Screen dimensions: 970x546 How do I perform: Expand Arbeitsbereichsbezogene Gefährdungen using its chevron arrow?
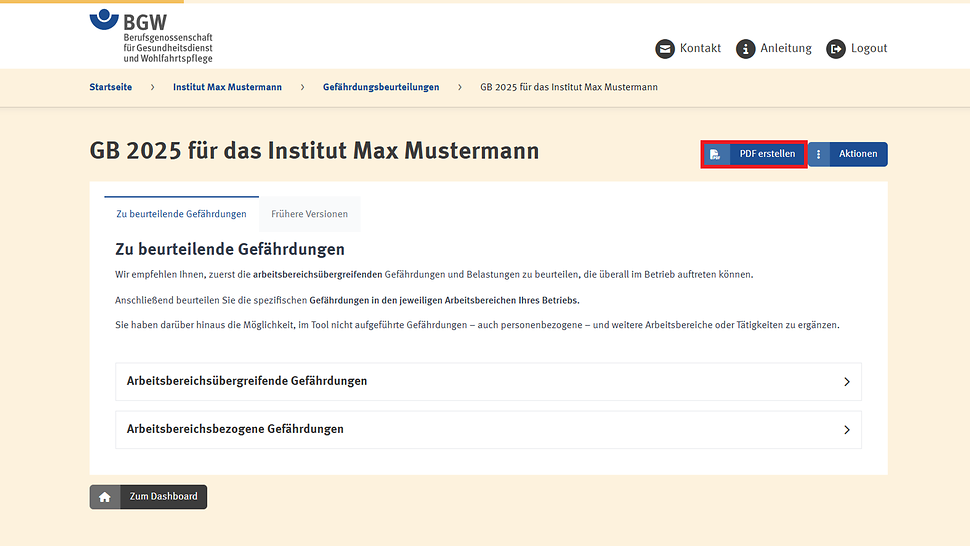click(846, 430)
